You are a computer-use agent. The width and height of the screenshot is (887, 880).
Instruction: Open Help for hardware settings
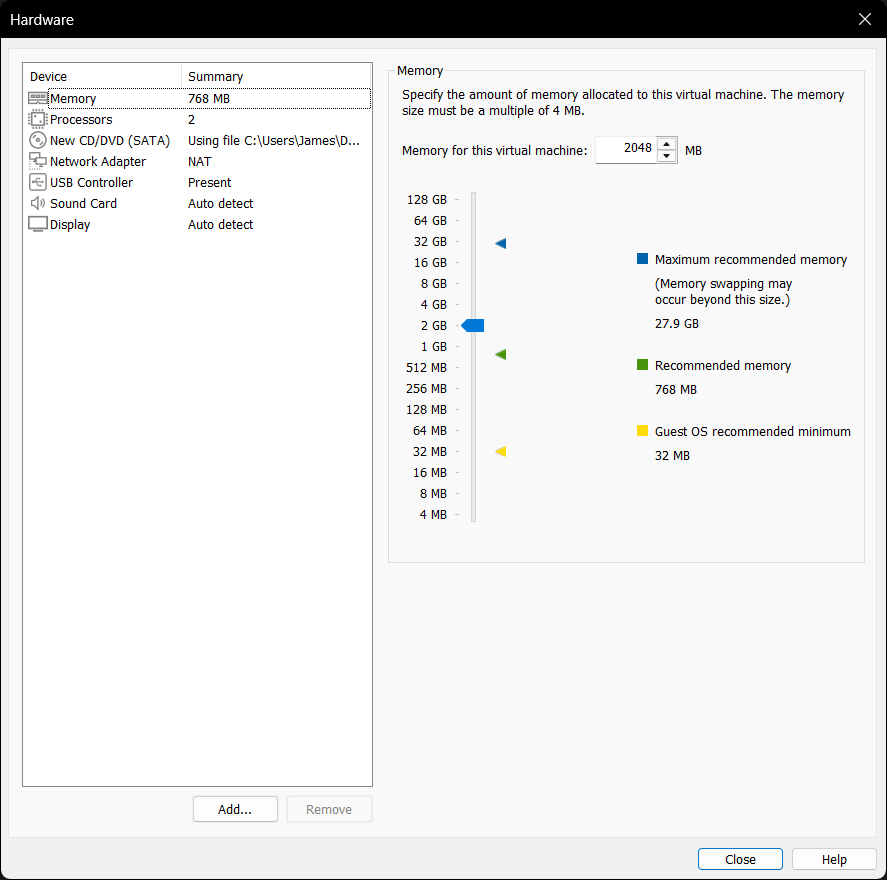coord(834,860)
